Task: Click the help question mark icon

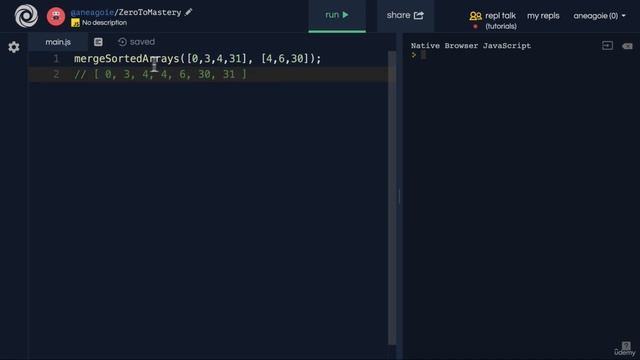Action: (626, 346)
